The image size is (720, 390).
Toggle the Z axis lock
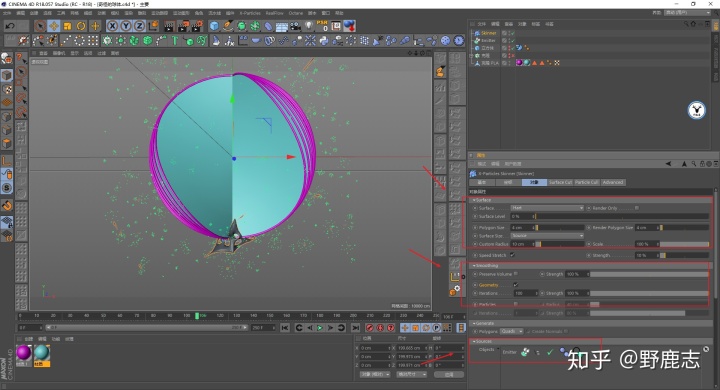pyautogui.click(x=139, y=26)
